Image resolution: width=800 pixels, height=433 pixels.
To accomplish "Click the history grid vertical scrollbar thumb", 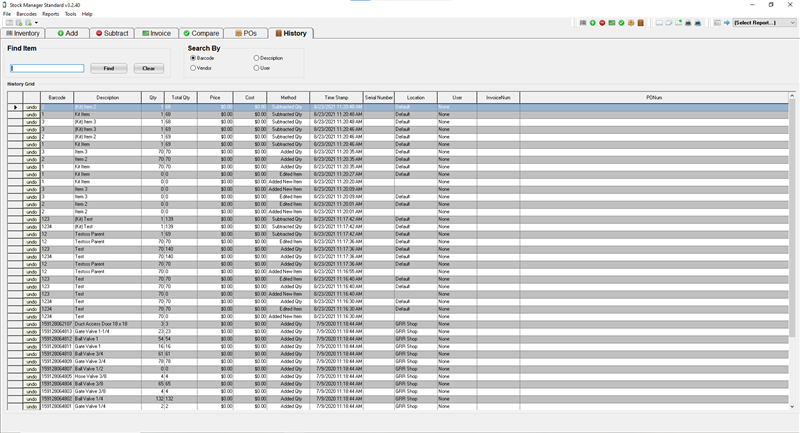I will [792, 218].
